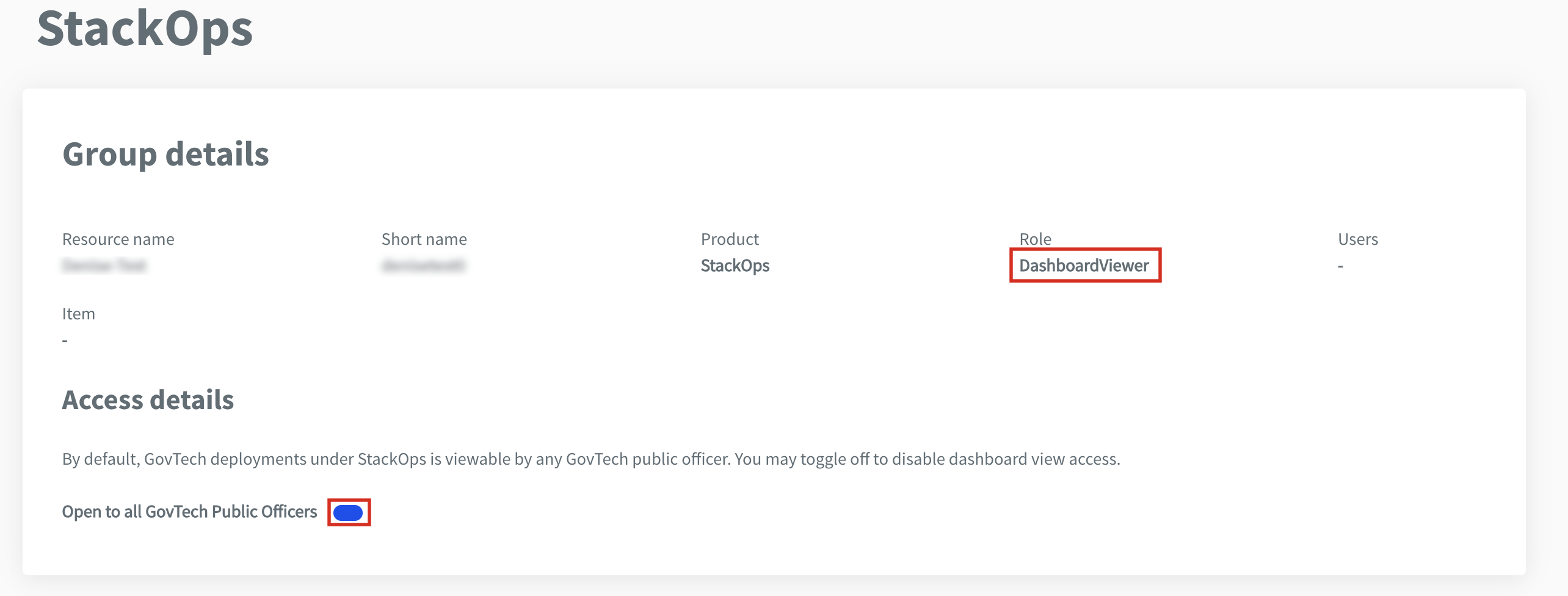
Task: Click the Users label
Action: click(1358, 239)
